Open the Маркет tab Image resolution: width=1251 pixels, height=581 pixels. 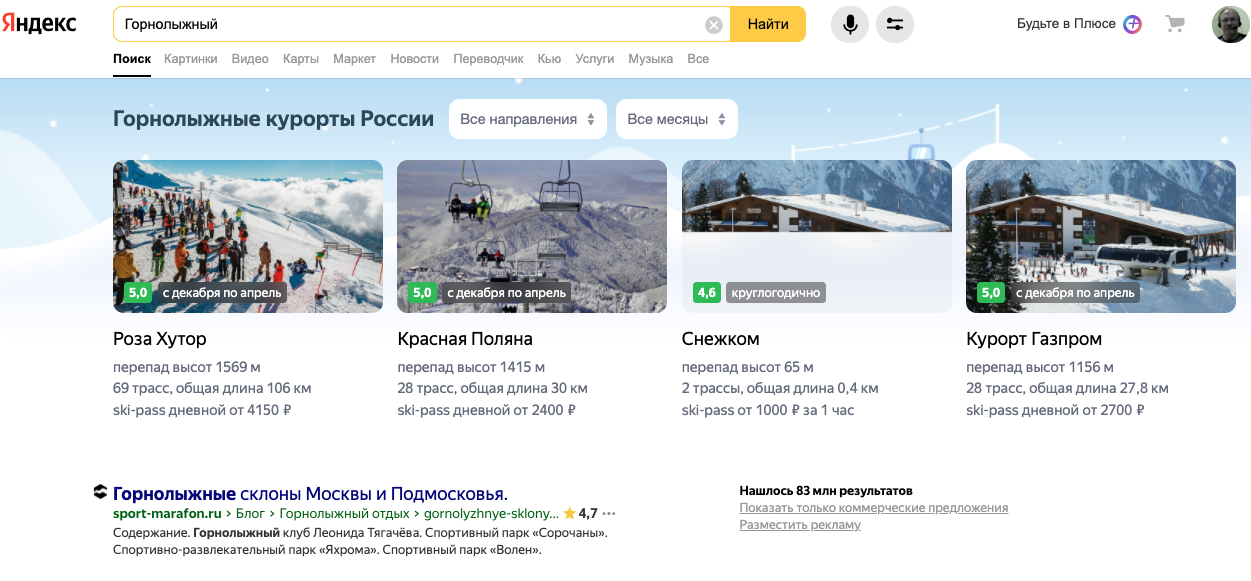[x=355, y=59]
